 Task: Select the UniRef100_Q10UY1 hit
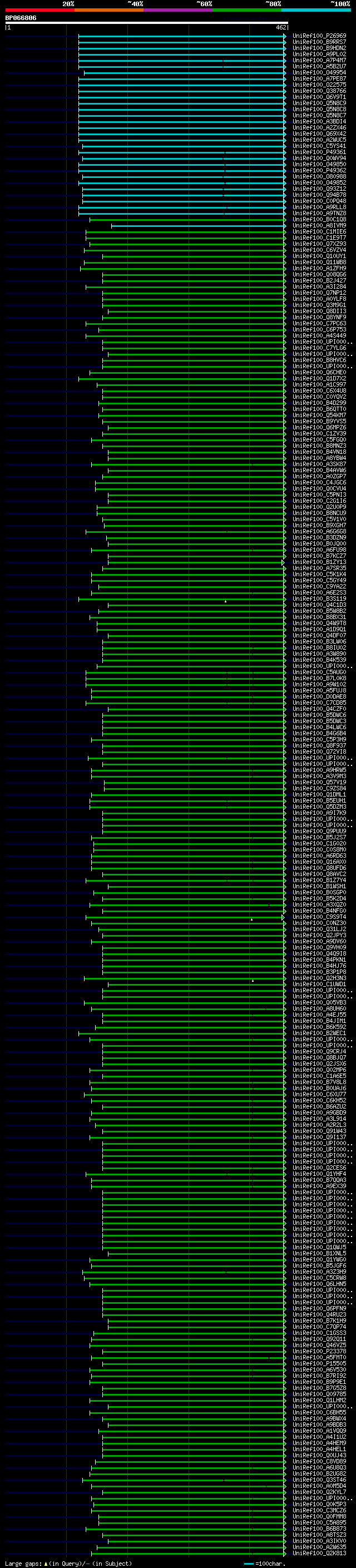tap(319, 256)
